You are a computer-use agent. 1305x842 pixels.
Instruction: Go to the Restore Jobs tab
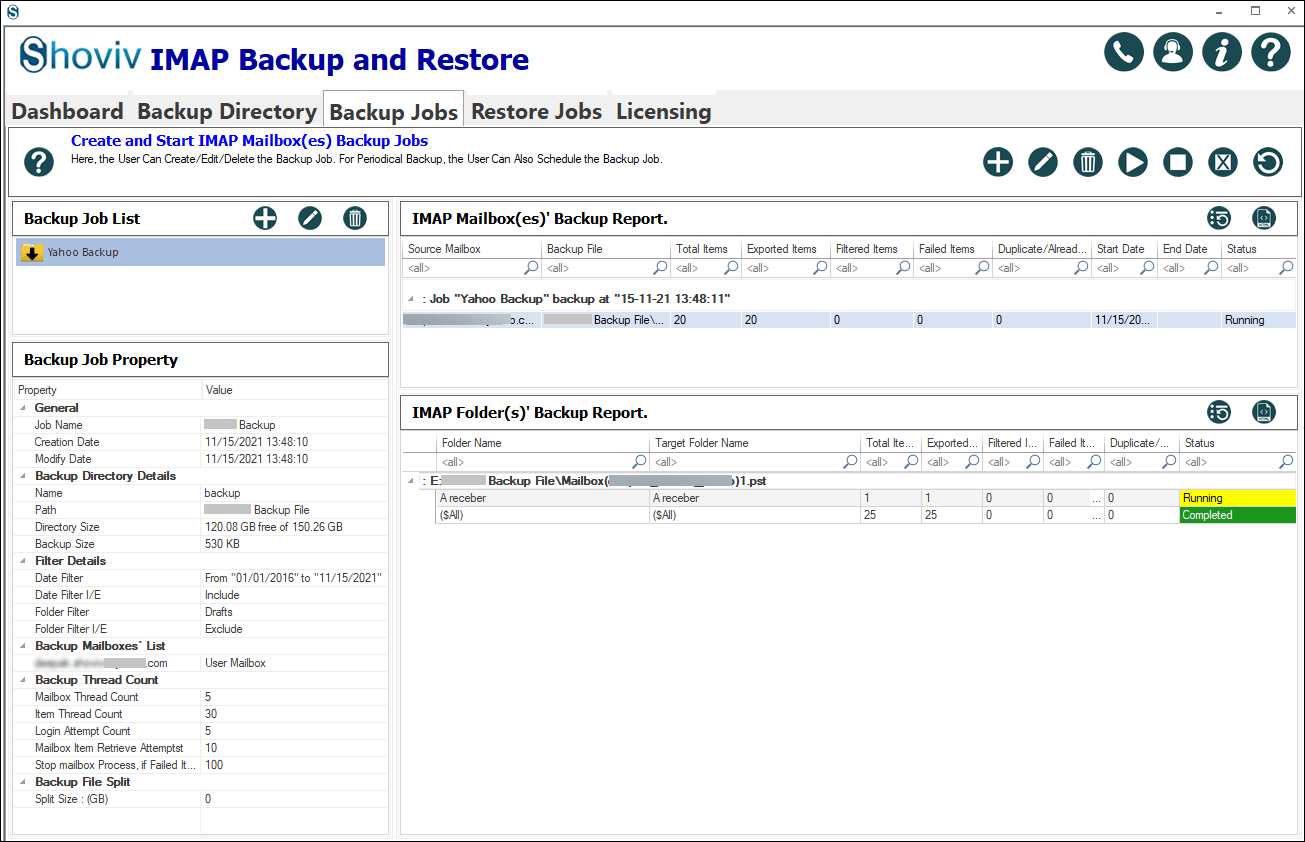[x=536, y=111]
